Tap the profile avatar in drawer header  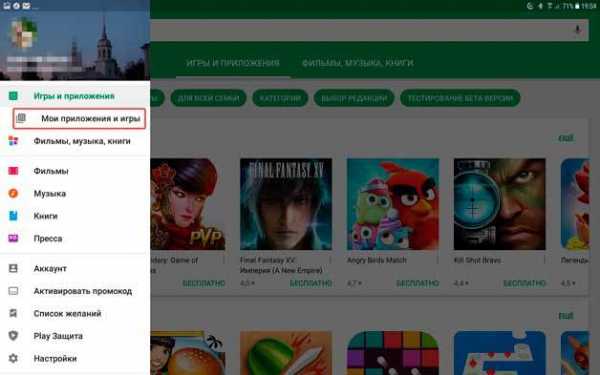23,34
